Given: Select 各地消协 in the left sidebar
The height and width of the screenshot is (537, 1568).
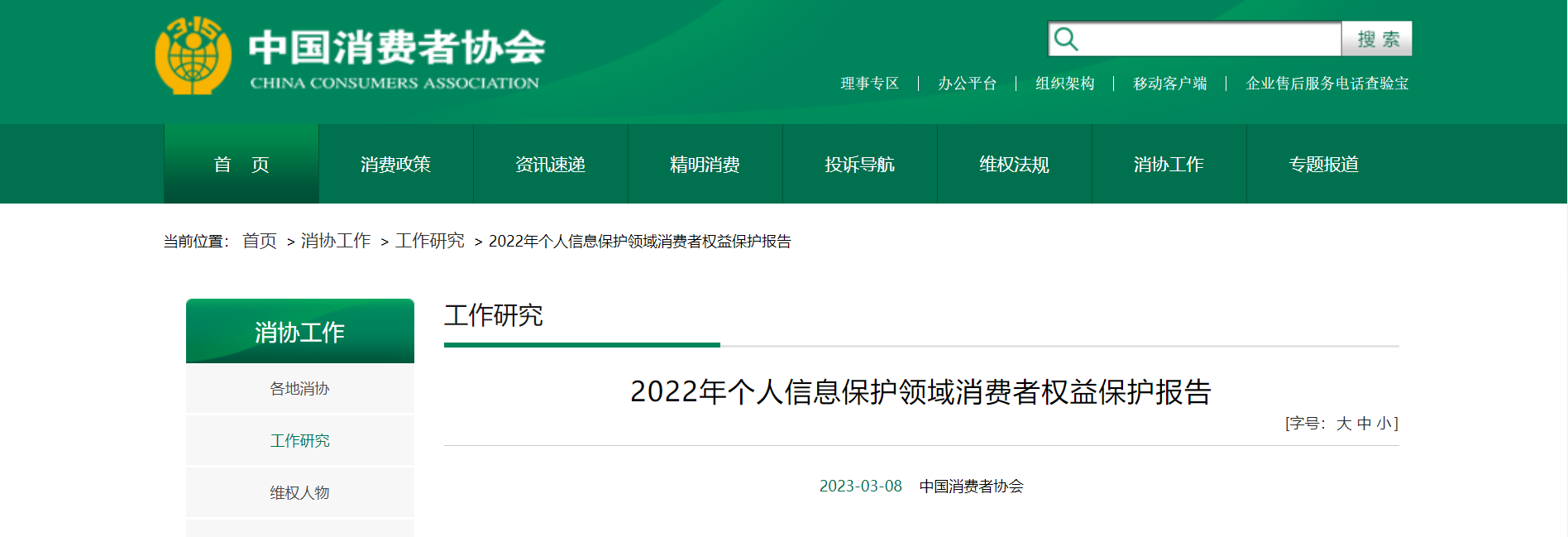Looking at the screenshot, I should point(299,389).
